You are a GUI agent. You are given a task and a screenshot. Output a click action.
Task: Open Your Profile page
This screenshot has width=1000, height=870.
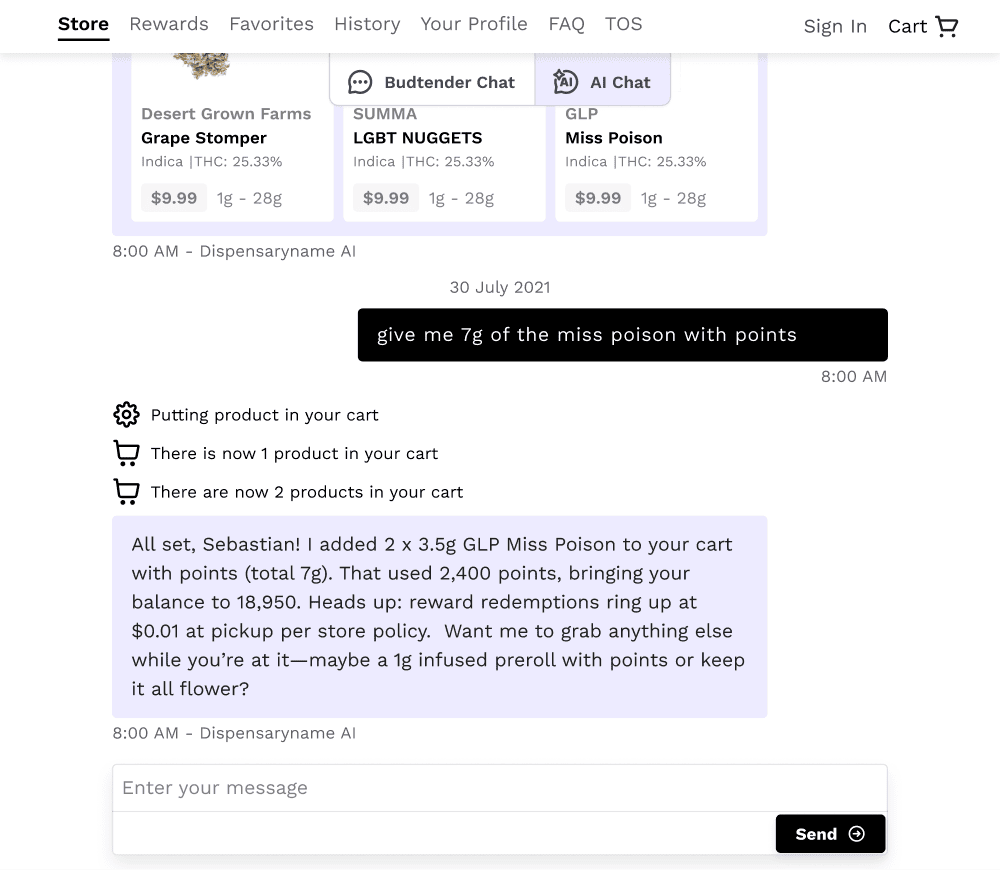(474, 24)
